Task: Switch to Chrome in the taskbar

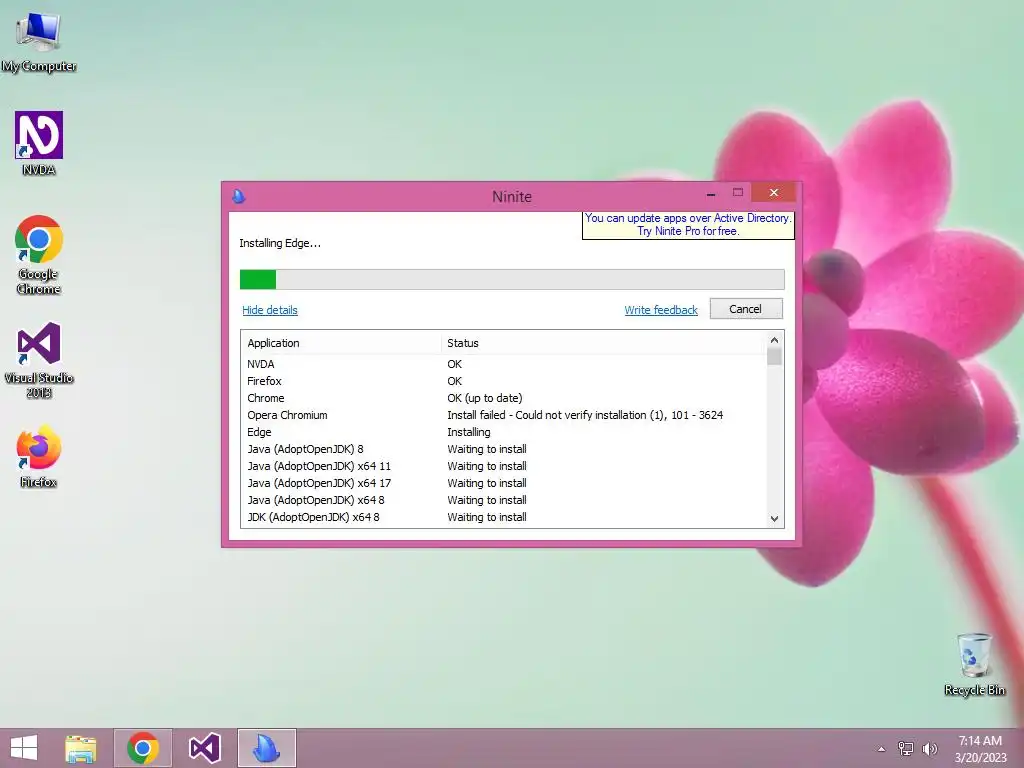Action: [143, 748]
